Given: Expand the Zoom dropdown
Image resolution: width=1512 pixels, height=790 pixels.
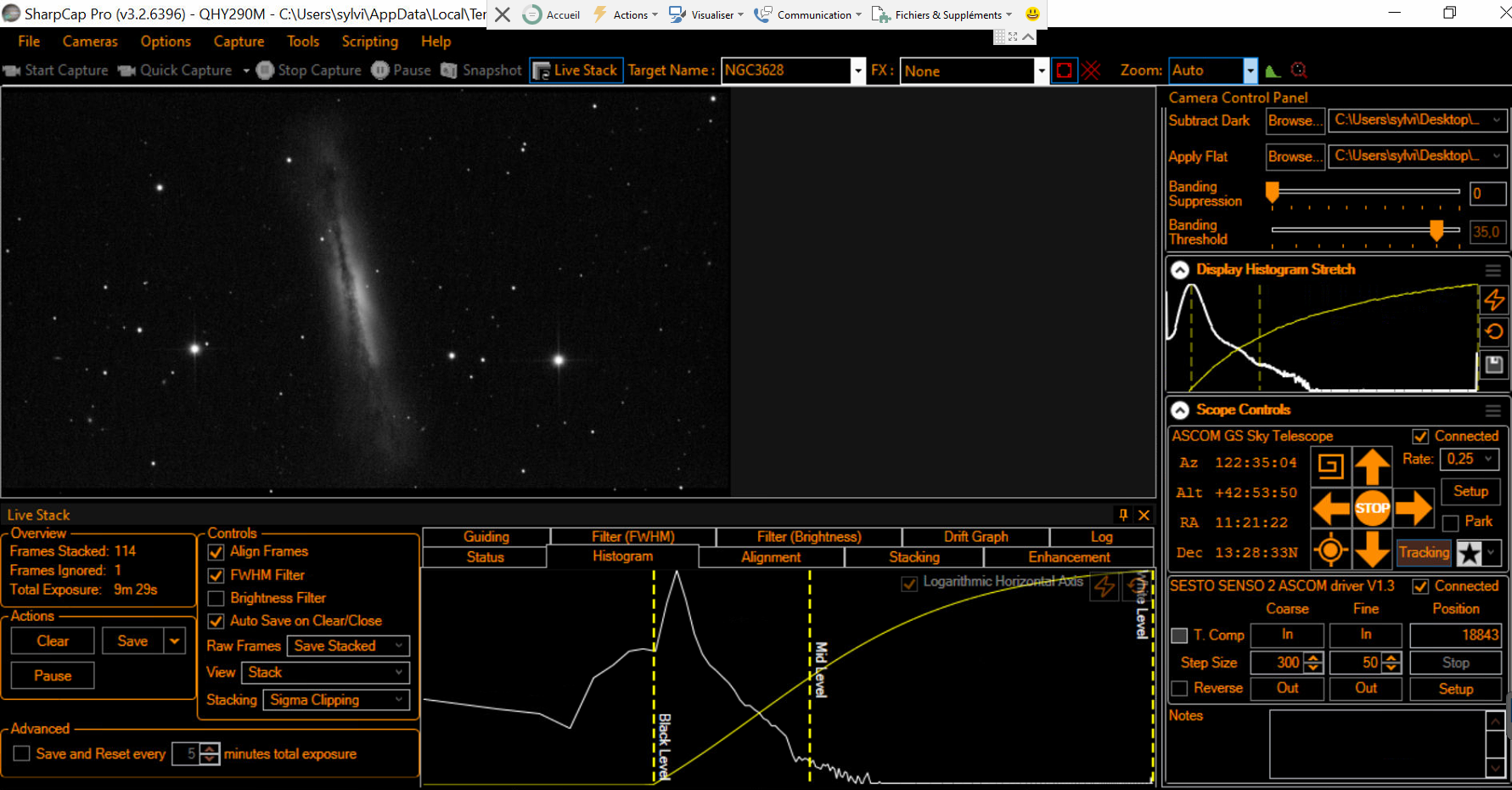Looking at the screenshot, I should pos(1250,71).
